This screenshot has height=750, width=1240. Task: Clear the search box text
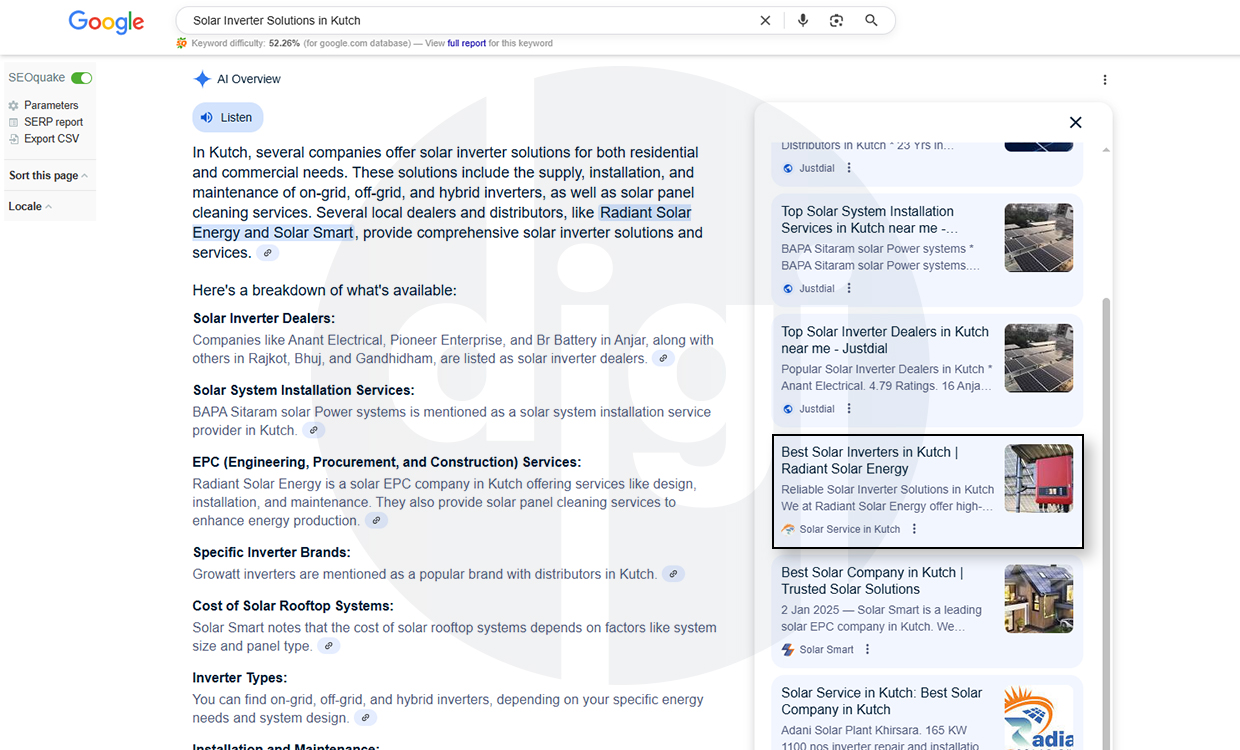[x=765, y=20]
